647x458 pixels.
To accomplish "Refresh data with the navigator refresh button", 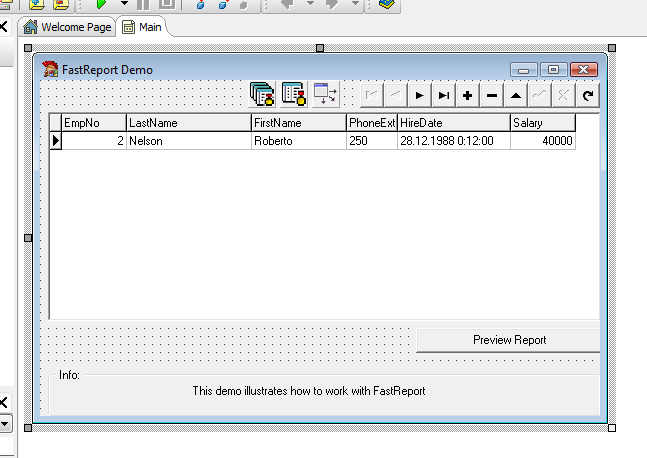I will pyautogui.click(x=588, y=95).
